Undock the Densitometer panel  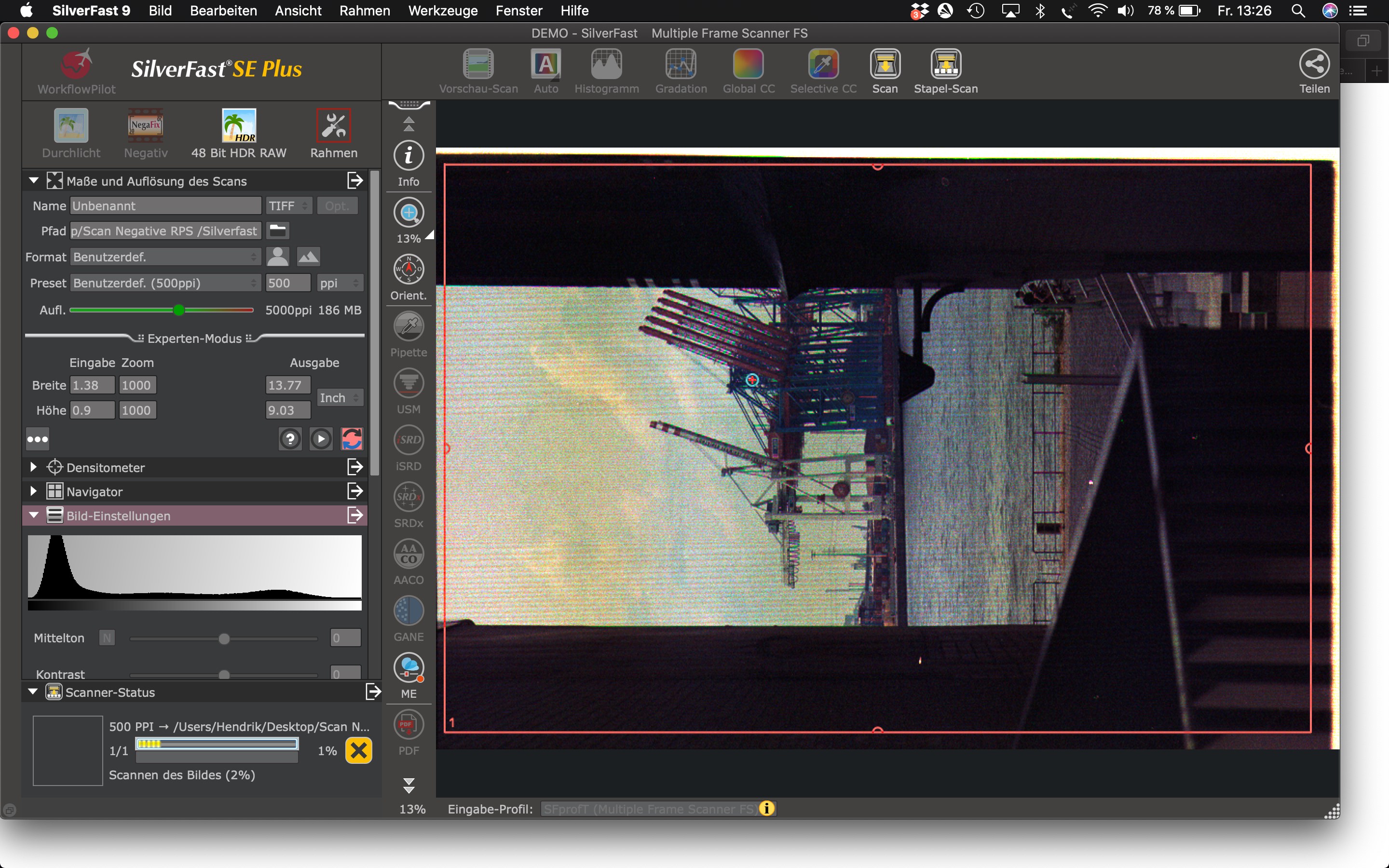[x=355, y=467]
